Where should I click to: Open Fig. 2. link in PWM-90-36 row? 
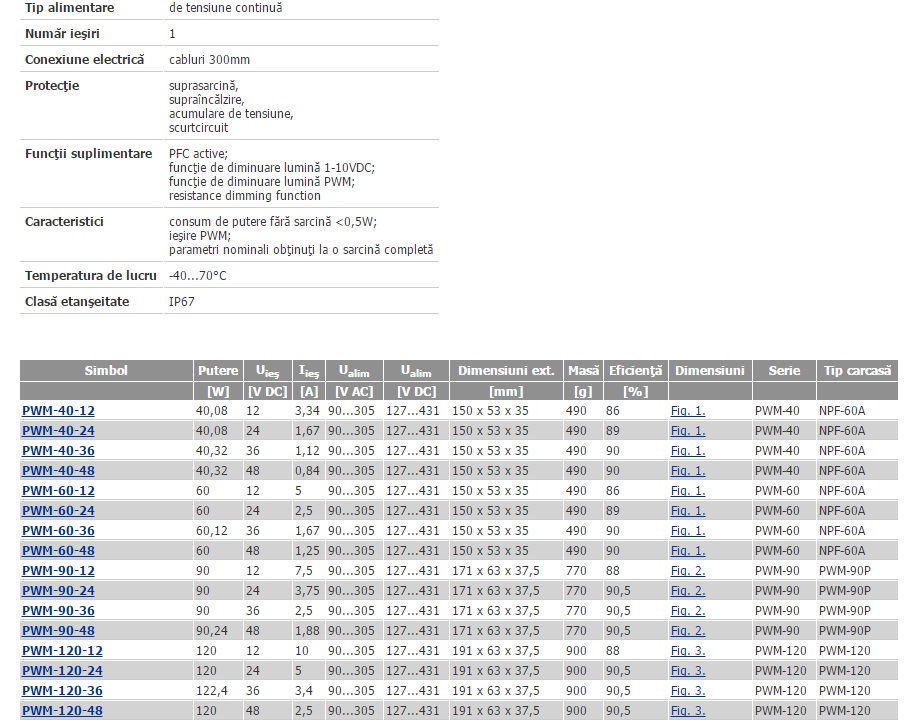688,611
